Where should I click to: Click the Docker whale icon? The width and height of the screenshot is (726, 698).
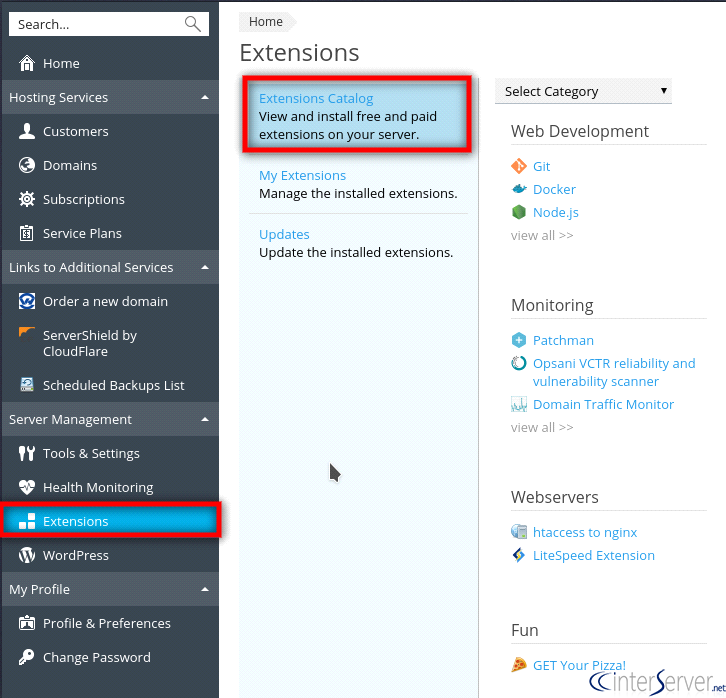[x=519, y=189]
